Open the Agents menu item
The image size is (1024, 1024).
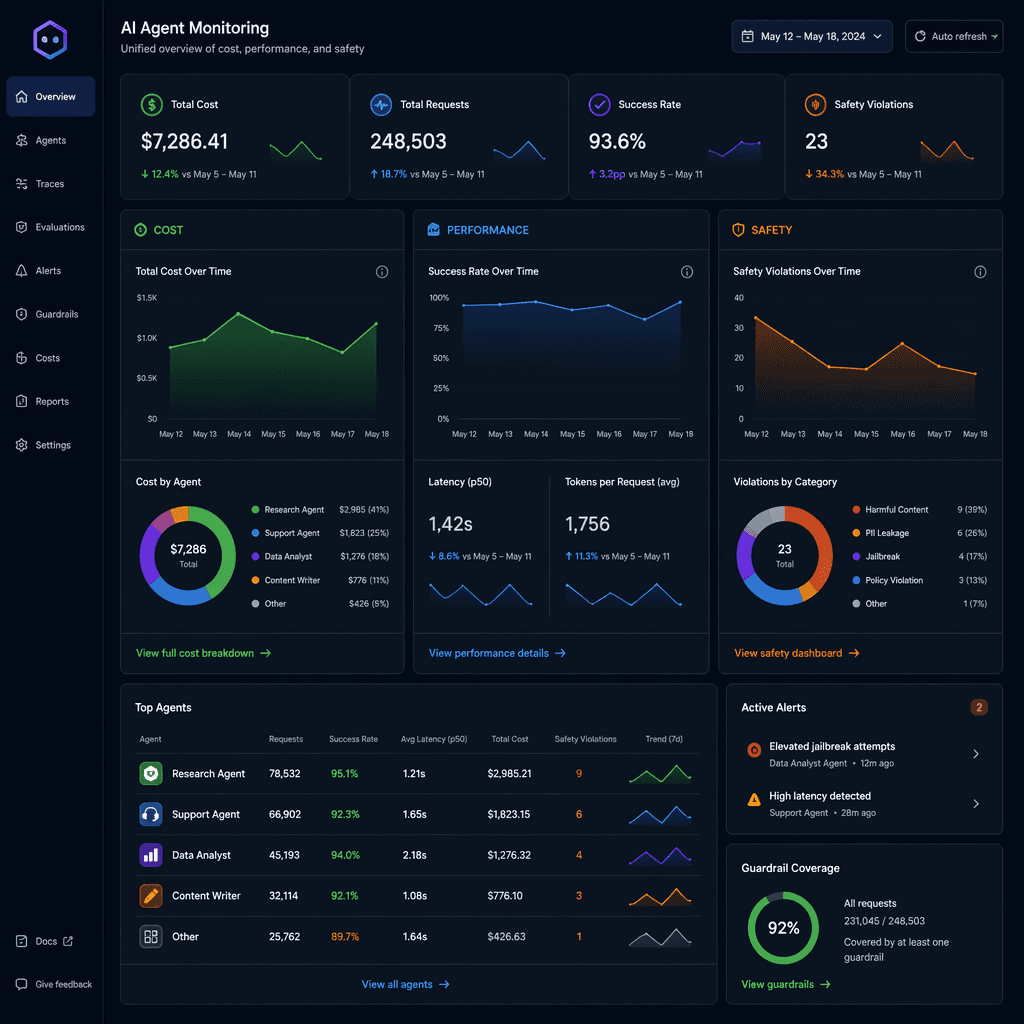[51, 140]
